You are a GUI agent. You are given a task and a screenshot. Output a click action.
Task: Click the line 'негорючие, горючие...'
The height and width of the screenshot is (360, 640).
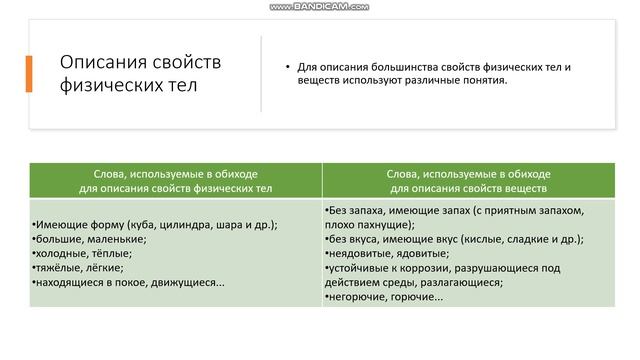[384, 297]
